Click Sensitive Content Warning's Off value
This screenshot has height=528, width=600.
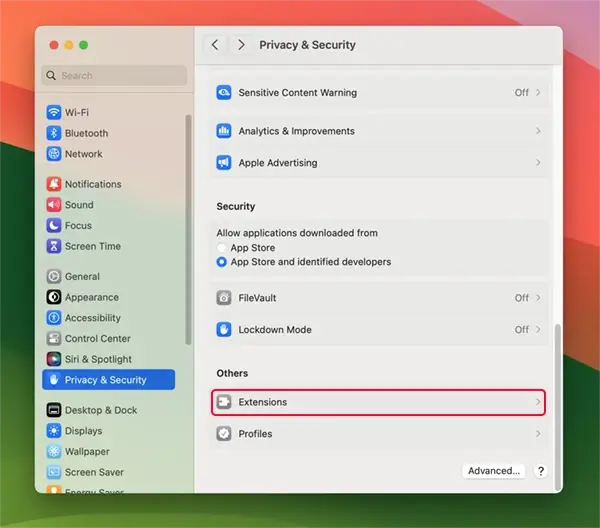click(x=522, y=92)
